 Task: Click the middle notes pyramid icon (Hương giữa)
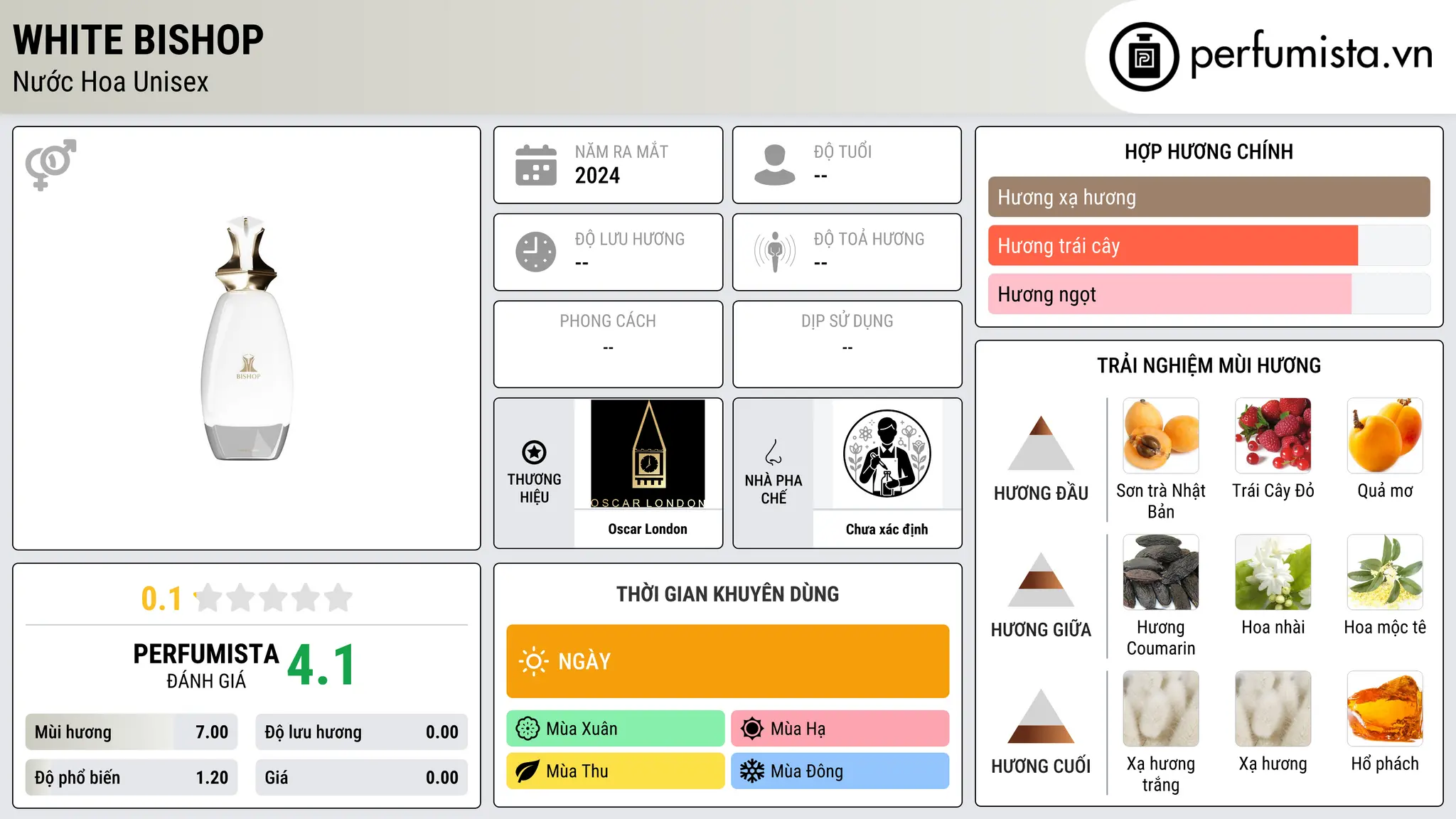pyautogui.click(x=1041, y=579)
